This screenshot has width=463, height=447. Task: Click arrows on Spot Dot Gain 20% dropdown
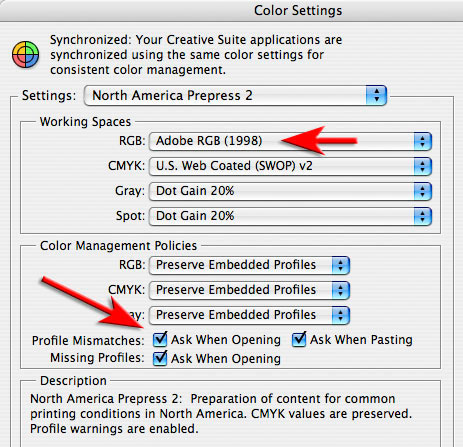[x=423, y=216]
